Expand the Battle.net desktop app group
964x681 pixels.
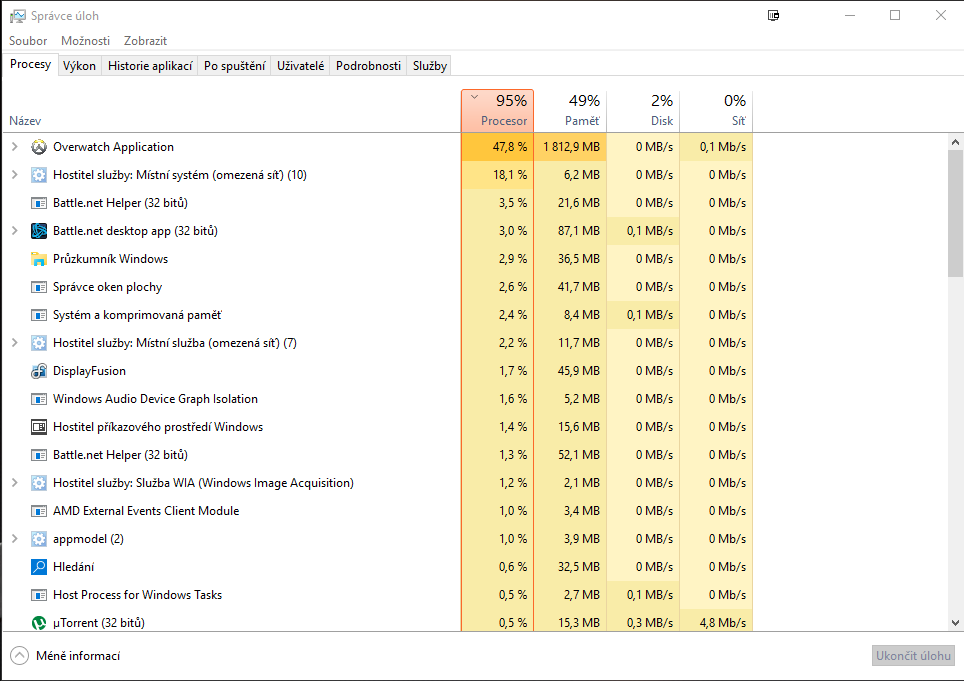click(14, 231)
